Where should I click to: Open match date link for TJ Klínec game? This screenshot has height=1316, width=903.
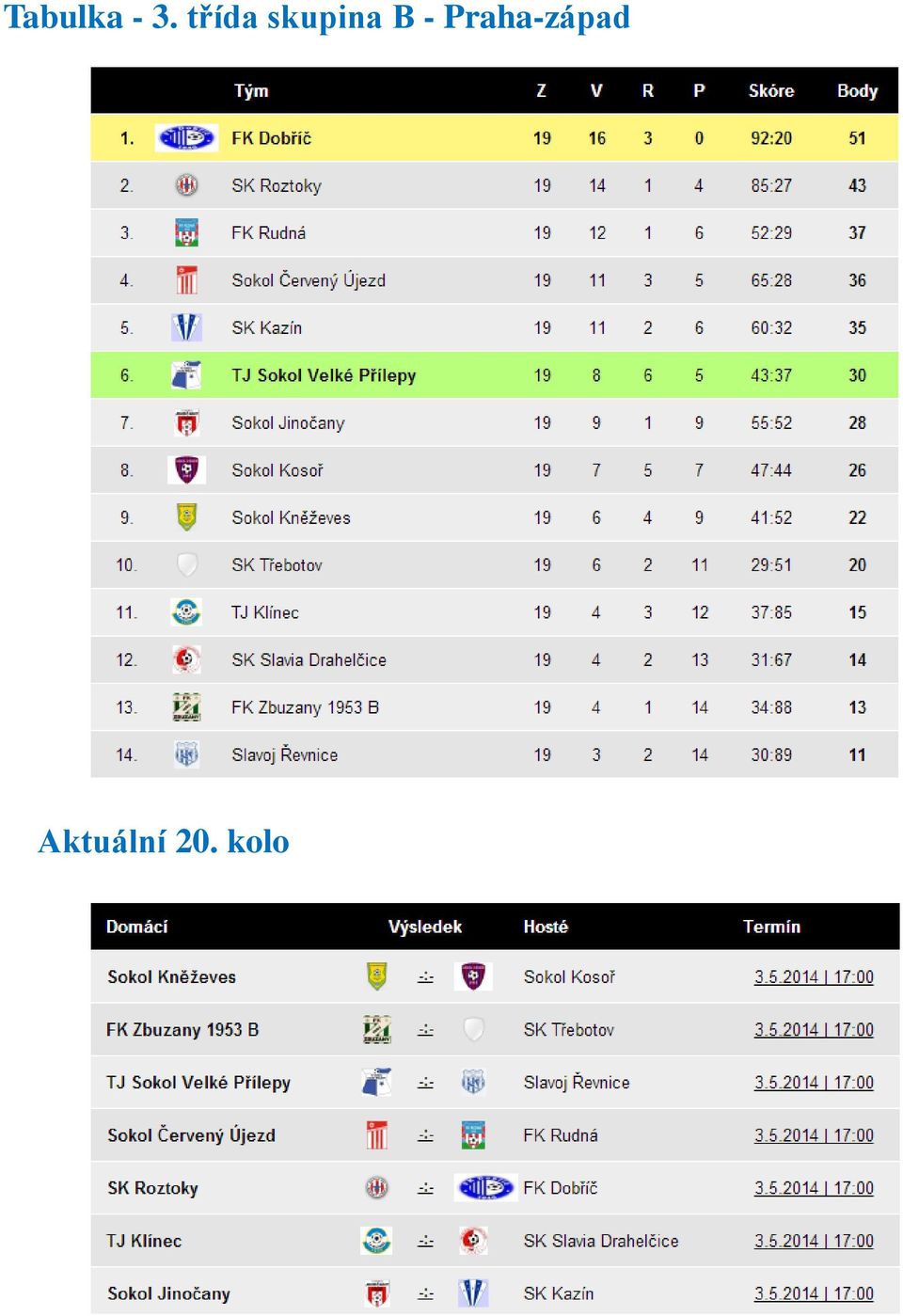click(x=814, y=1241)
